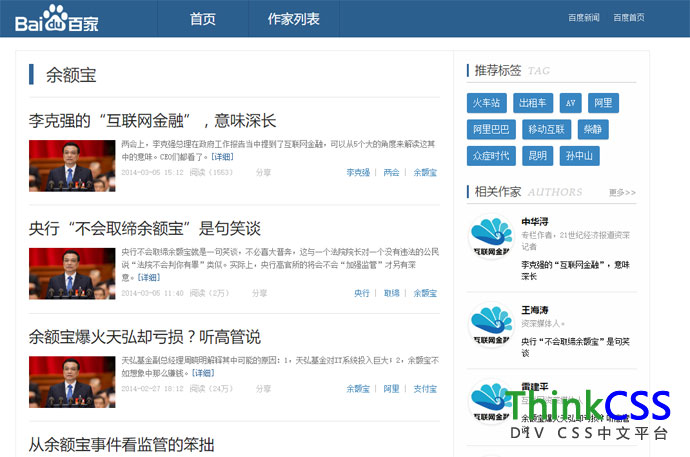Image resolution: width=690 pixels, height=457 pixels.
Task: Click the 余额宝 page heading
Action: tap(71, 75)
